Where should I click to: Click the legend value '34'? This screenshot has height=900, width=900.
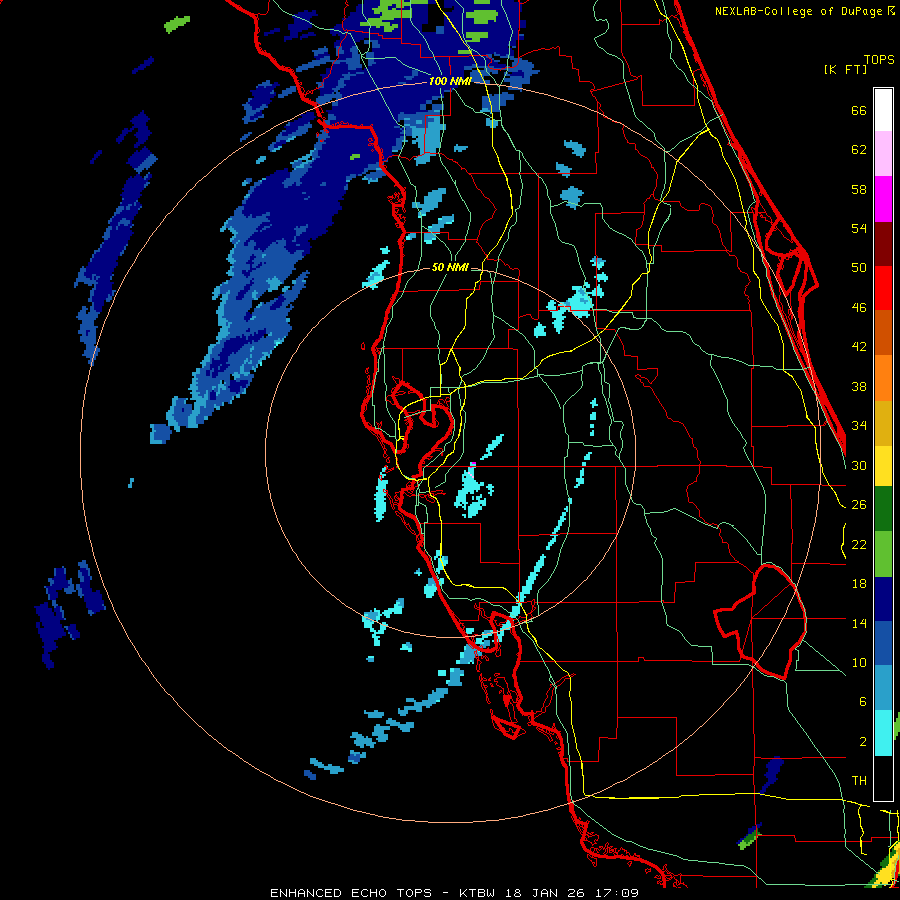click(859, 426)
